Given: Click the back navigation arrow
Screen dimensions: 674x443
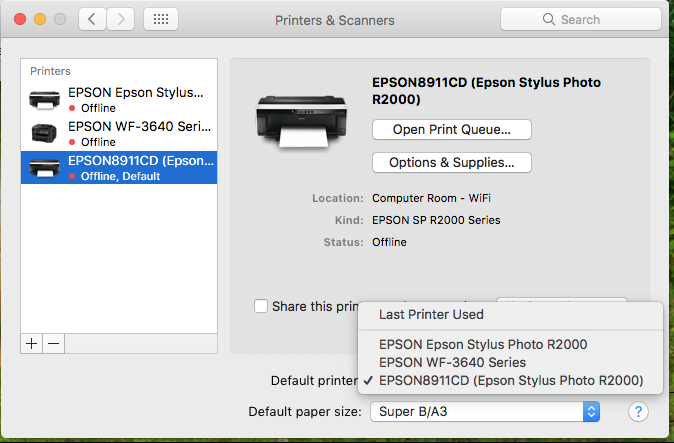Looking at the screenshot, I should coord(92,19).
